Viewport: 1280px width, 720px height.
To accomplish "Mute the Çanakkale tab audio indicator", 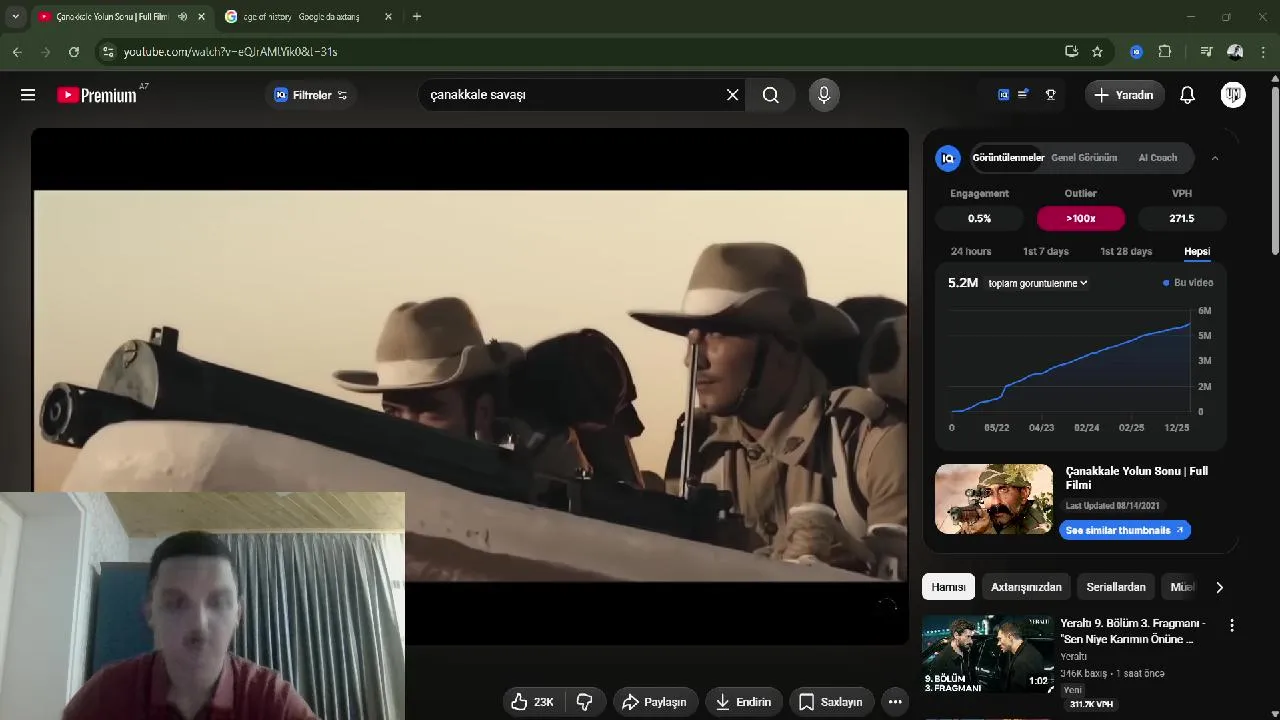I will point(182,17).
